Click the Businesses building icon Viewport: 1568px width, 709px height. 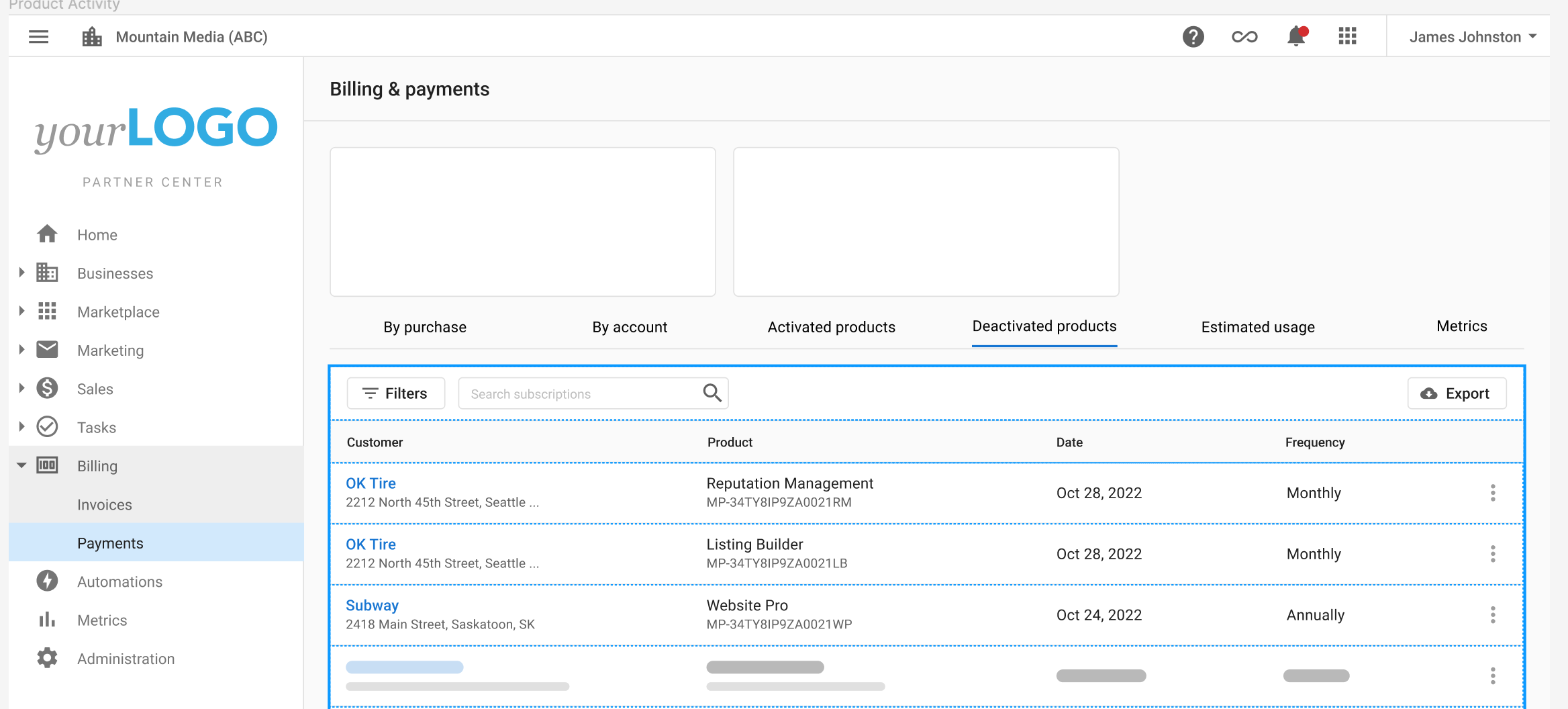click(x=47, y=273)
